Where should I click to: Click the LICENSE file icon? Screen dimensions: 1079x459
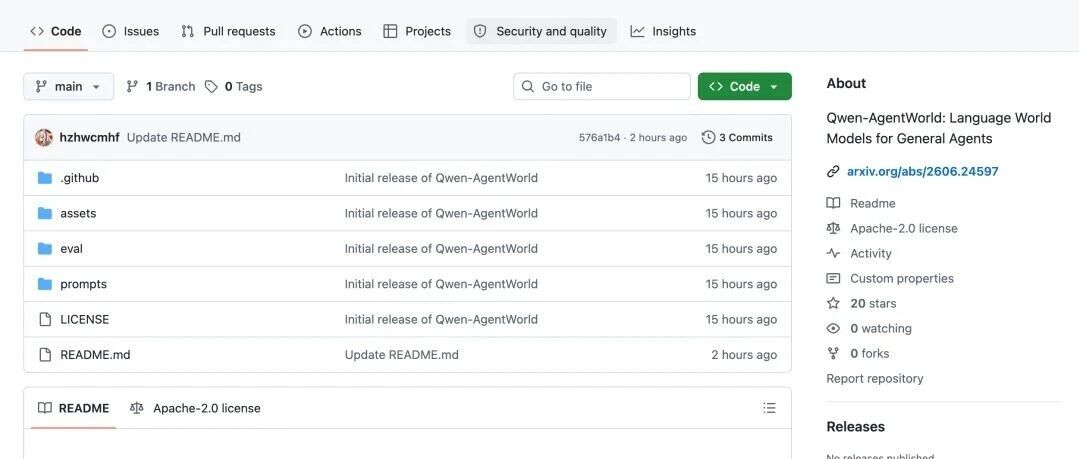[45, 319]
